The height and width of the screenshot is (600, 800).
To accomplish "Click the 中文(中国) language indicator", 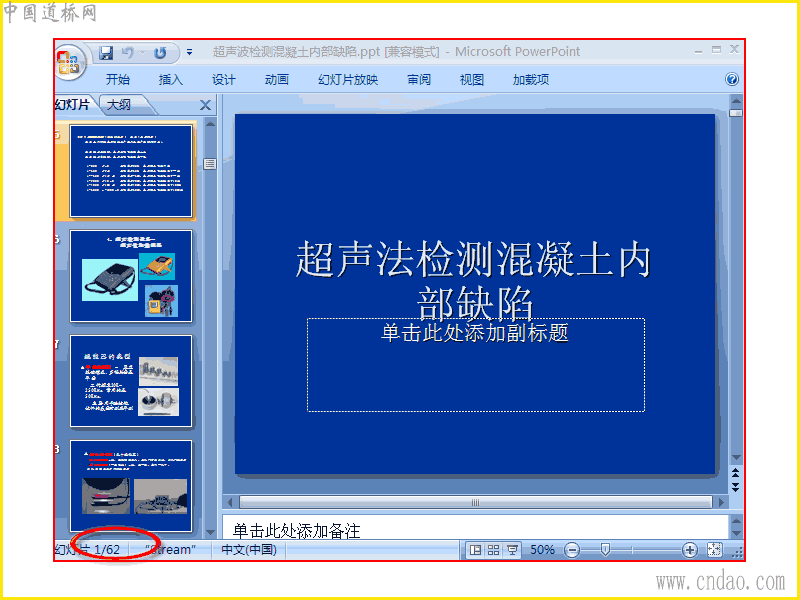I will pyautogui.click(x=249, y=549).
